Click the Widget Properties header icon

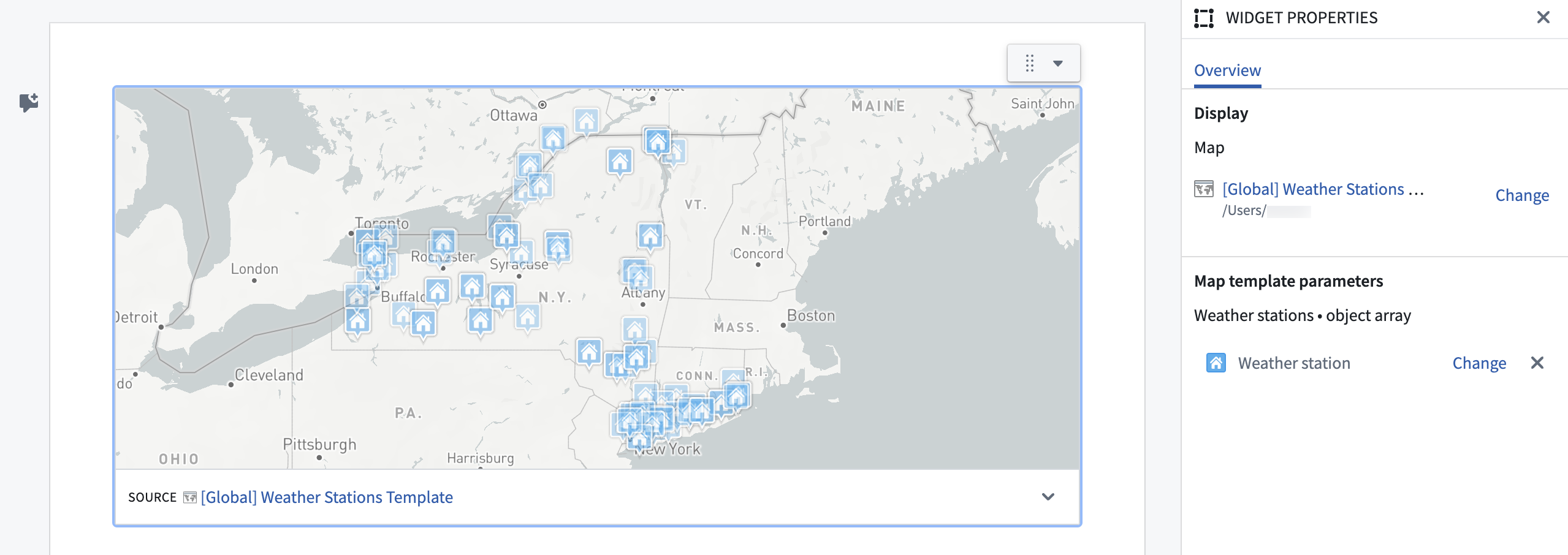pos(1204,18)
